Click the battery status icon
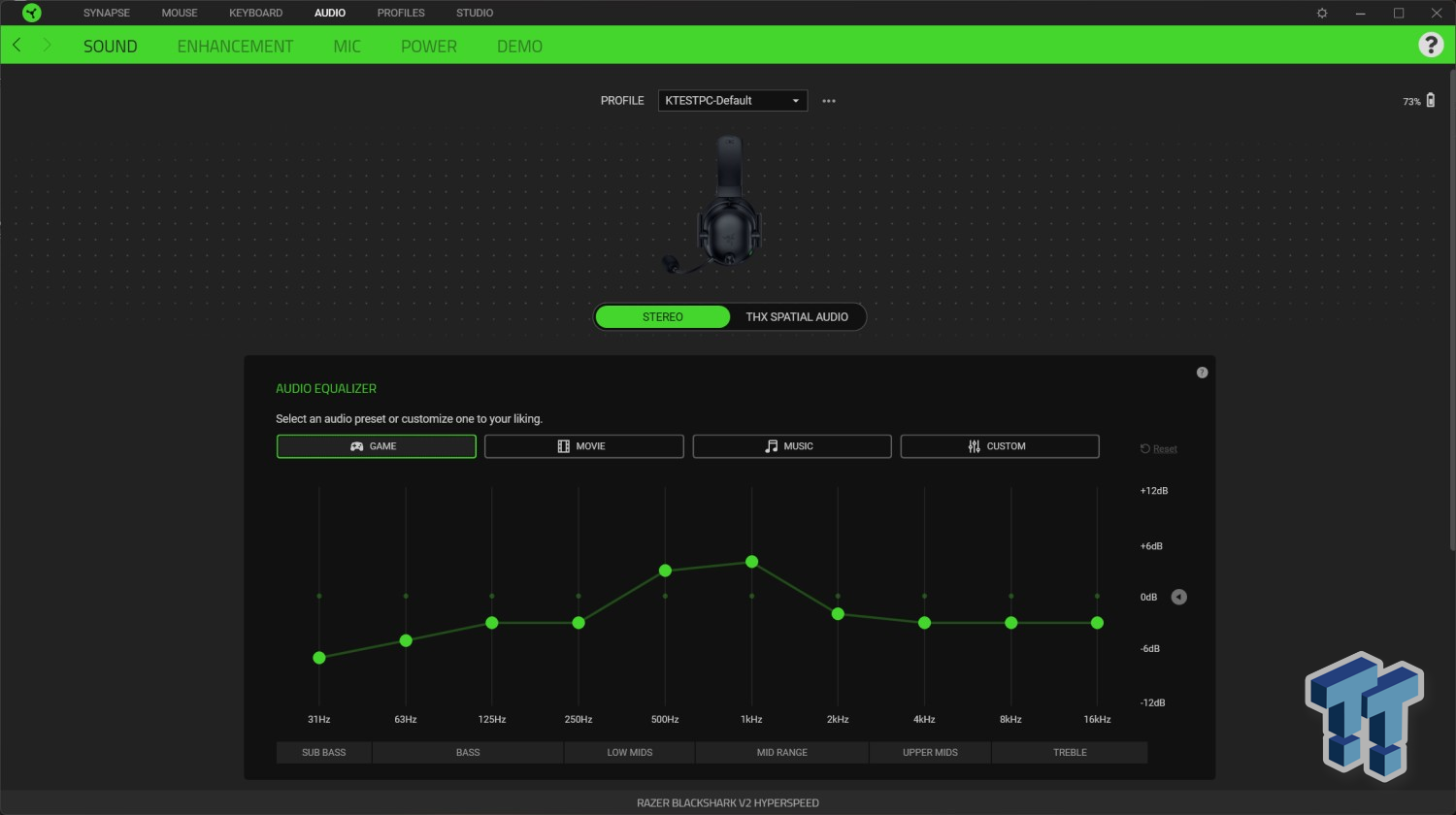1456x815 pixels. click(1431, 101)
